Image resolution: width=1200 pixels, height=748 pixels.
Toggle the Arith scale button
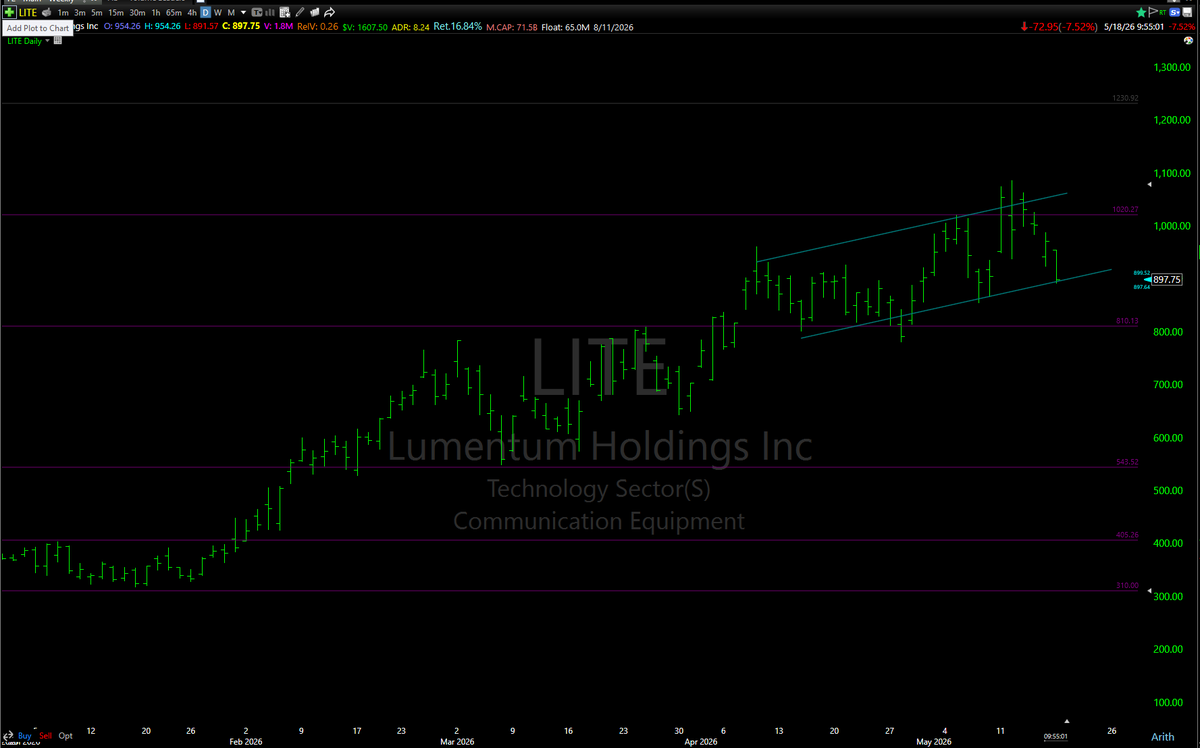(x=1162, y=736)
